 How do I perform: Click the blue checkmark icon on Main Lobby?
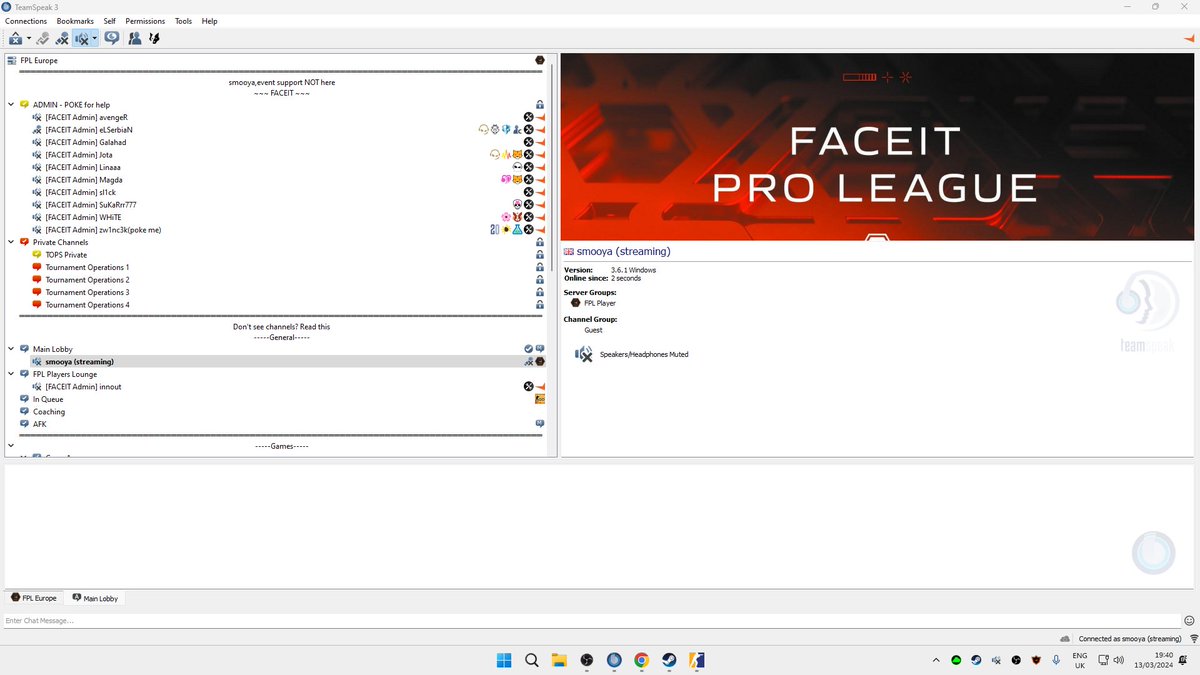tap(529, 349)
